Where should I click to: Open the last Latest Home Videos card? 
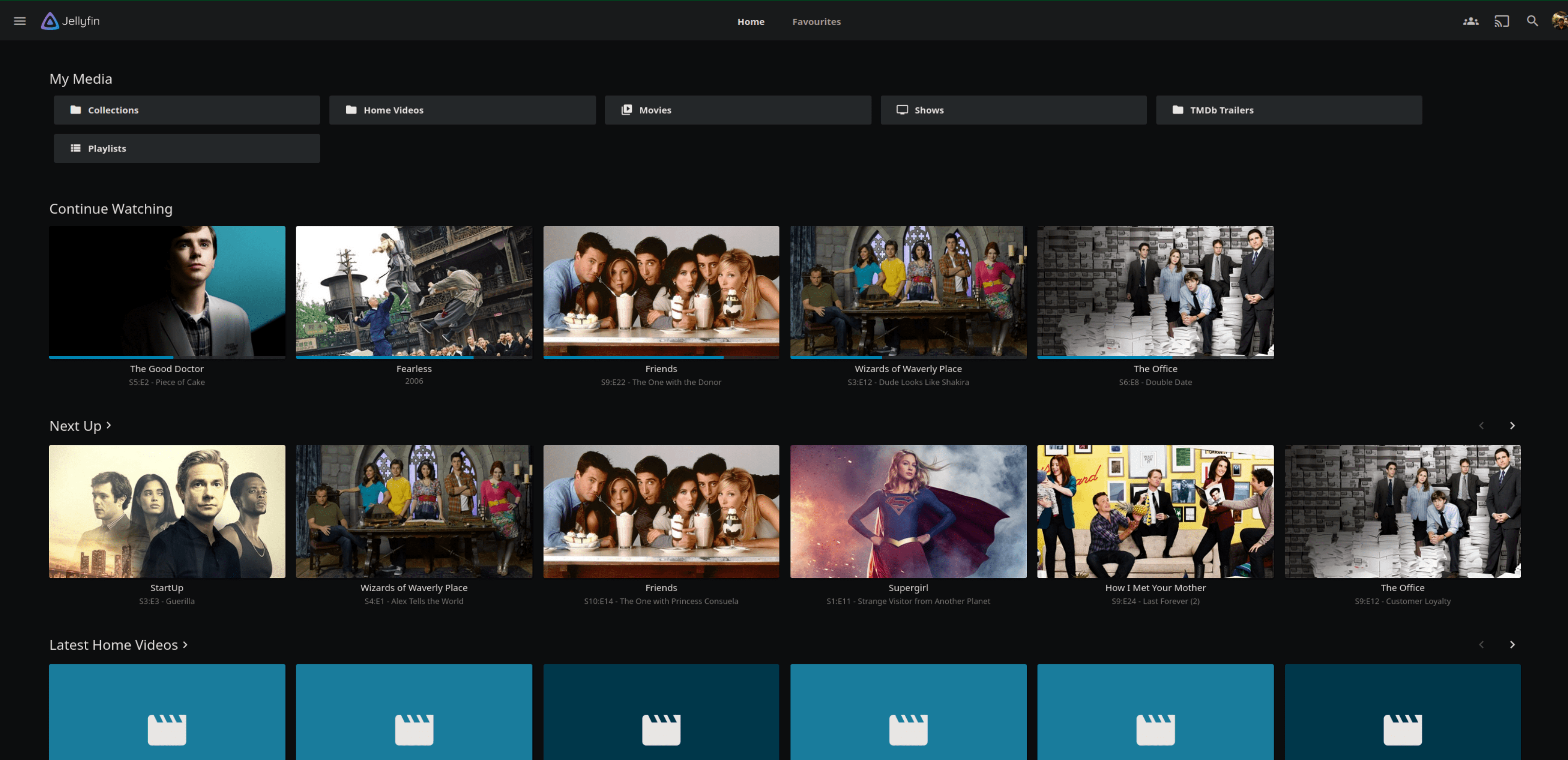click(x=1403, y=712)
